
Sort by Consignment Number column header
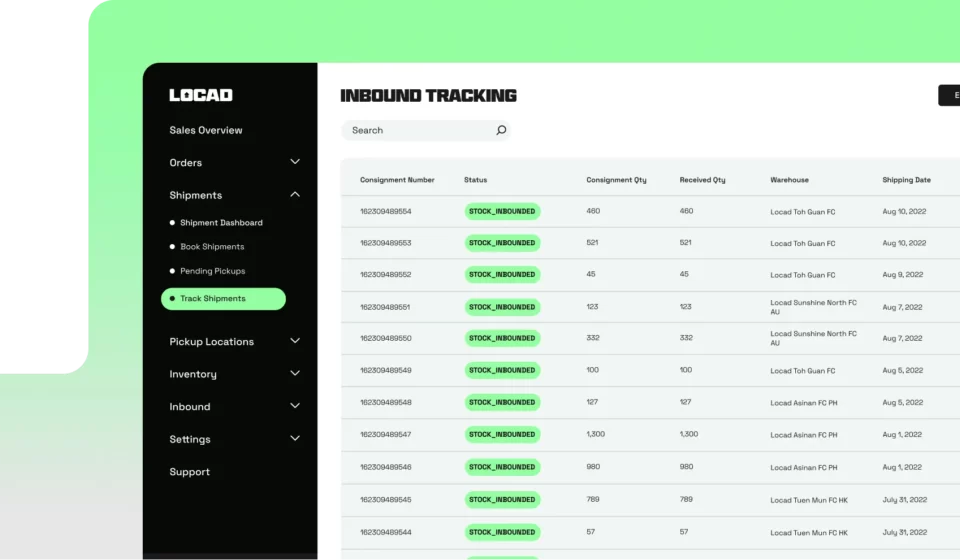point(397,180)
